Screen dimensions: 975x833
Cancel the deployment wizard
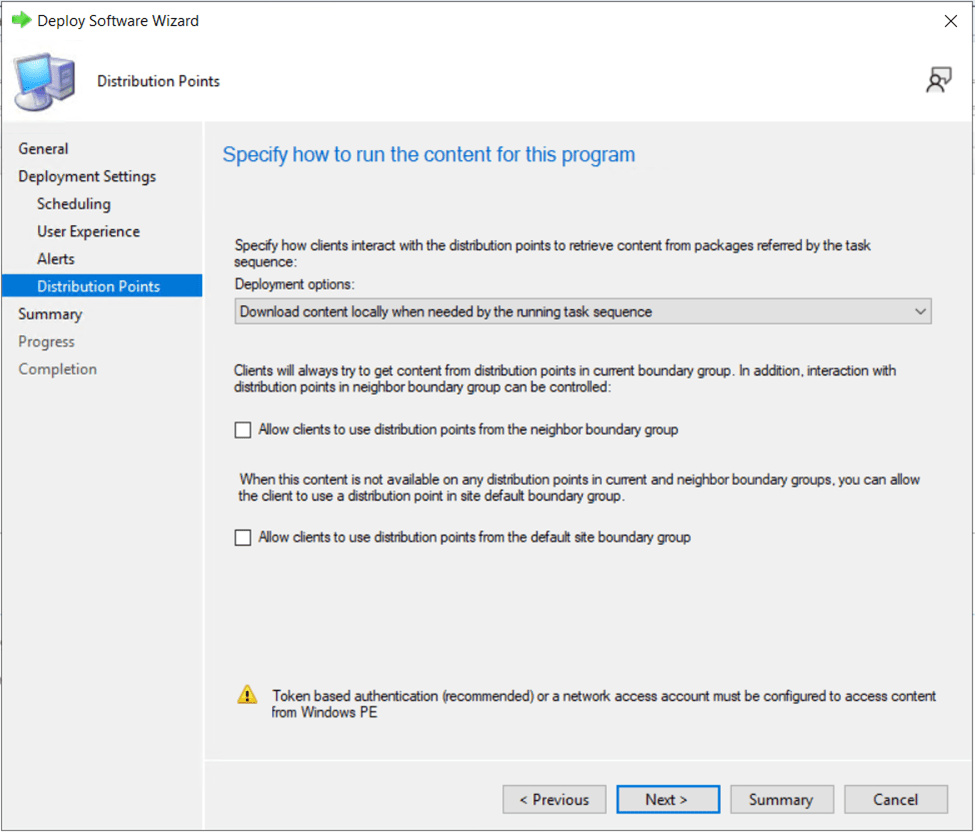tap(895, 800)
